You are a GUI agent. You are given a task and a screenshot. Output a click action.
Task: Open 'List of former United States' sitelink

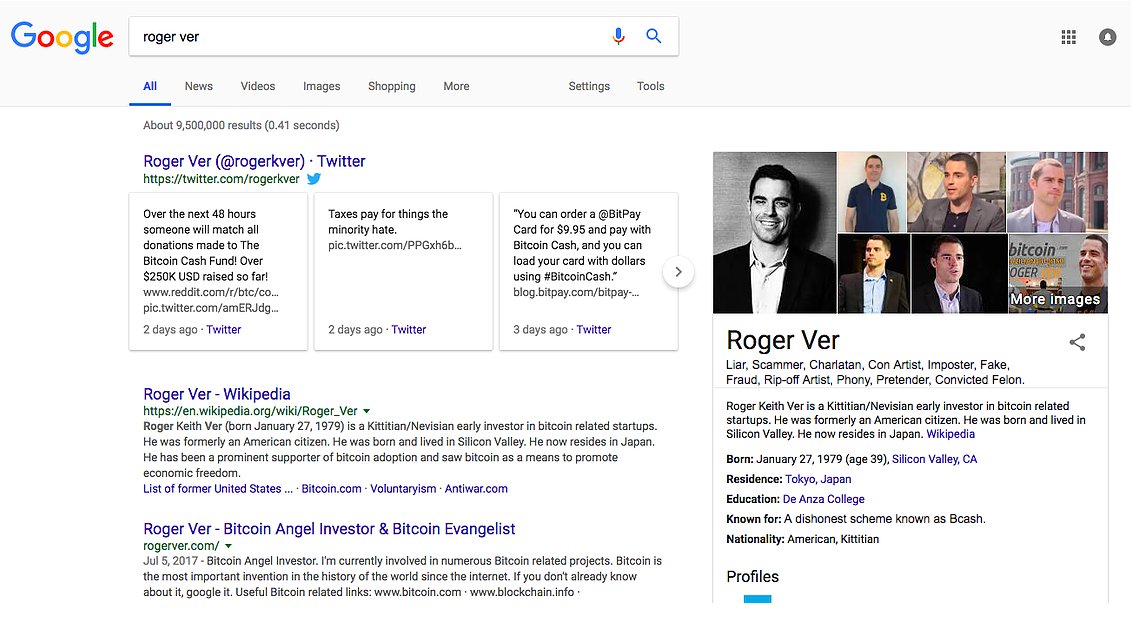(217, 489)
